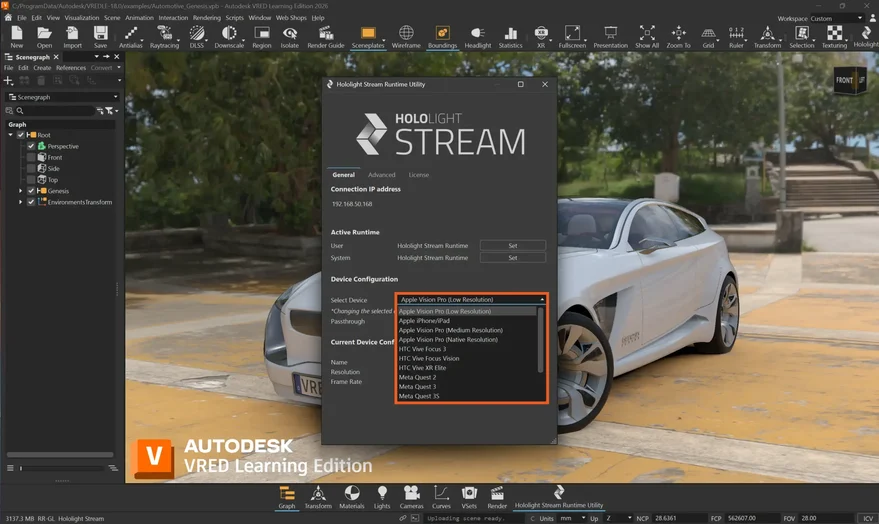
Task: Open Materials from the bottom bar
Action: coord(351,497)
